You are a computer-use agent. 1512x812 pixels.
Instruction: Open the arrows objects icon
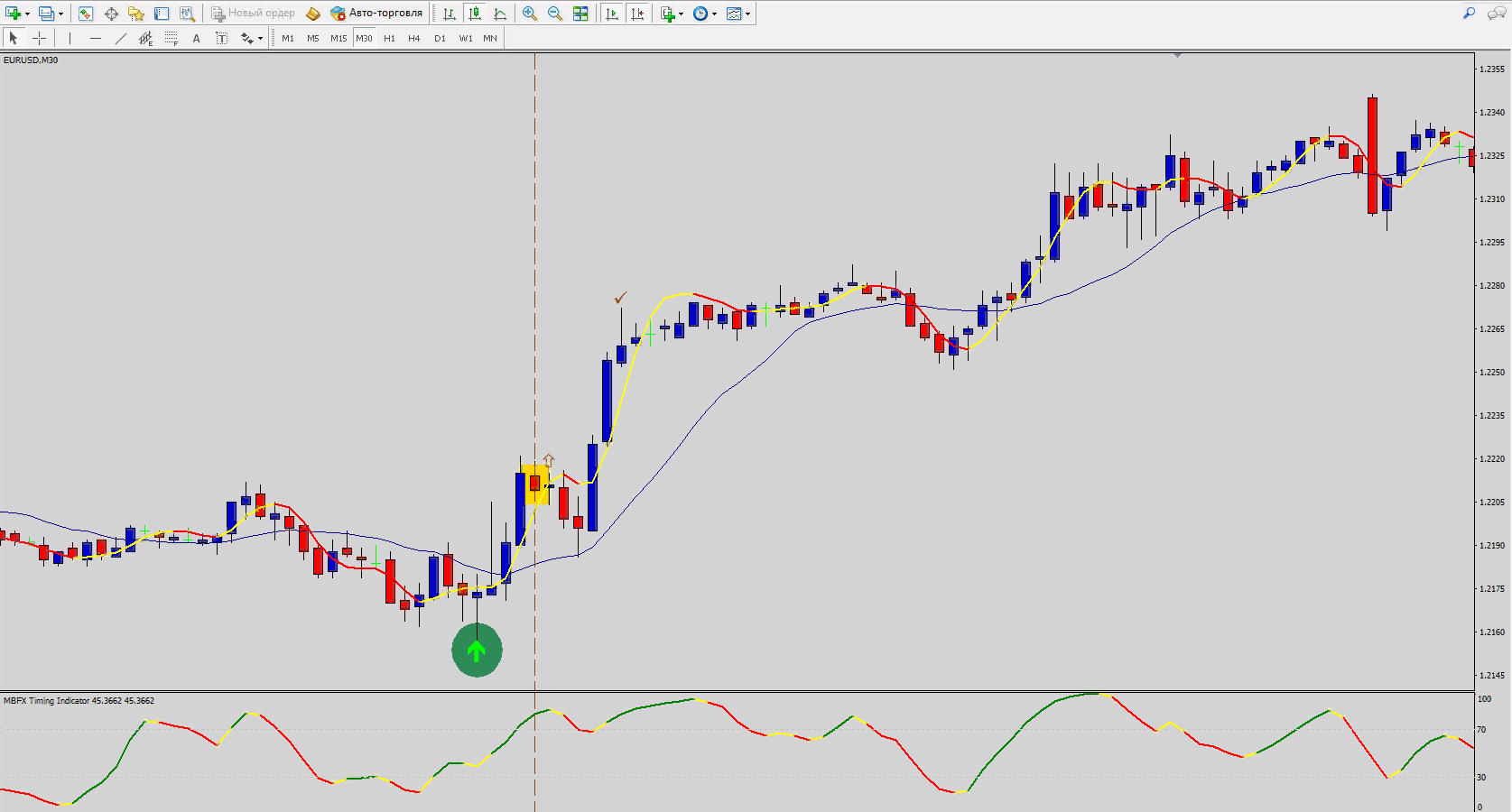[246, 38]
